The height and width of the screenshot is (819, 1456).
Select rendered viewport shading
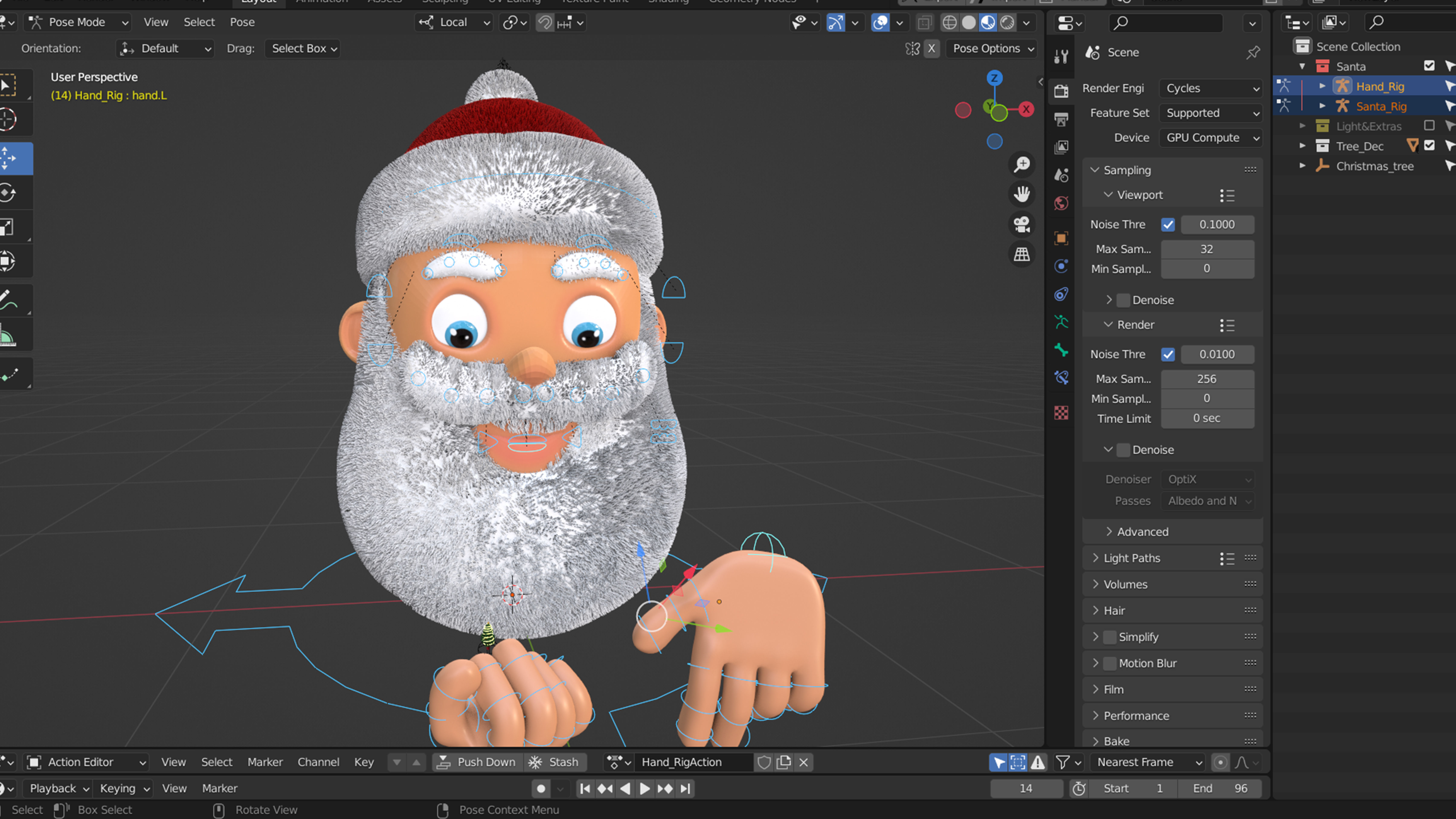pyautogui.click(x=1007, y=23)
